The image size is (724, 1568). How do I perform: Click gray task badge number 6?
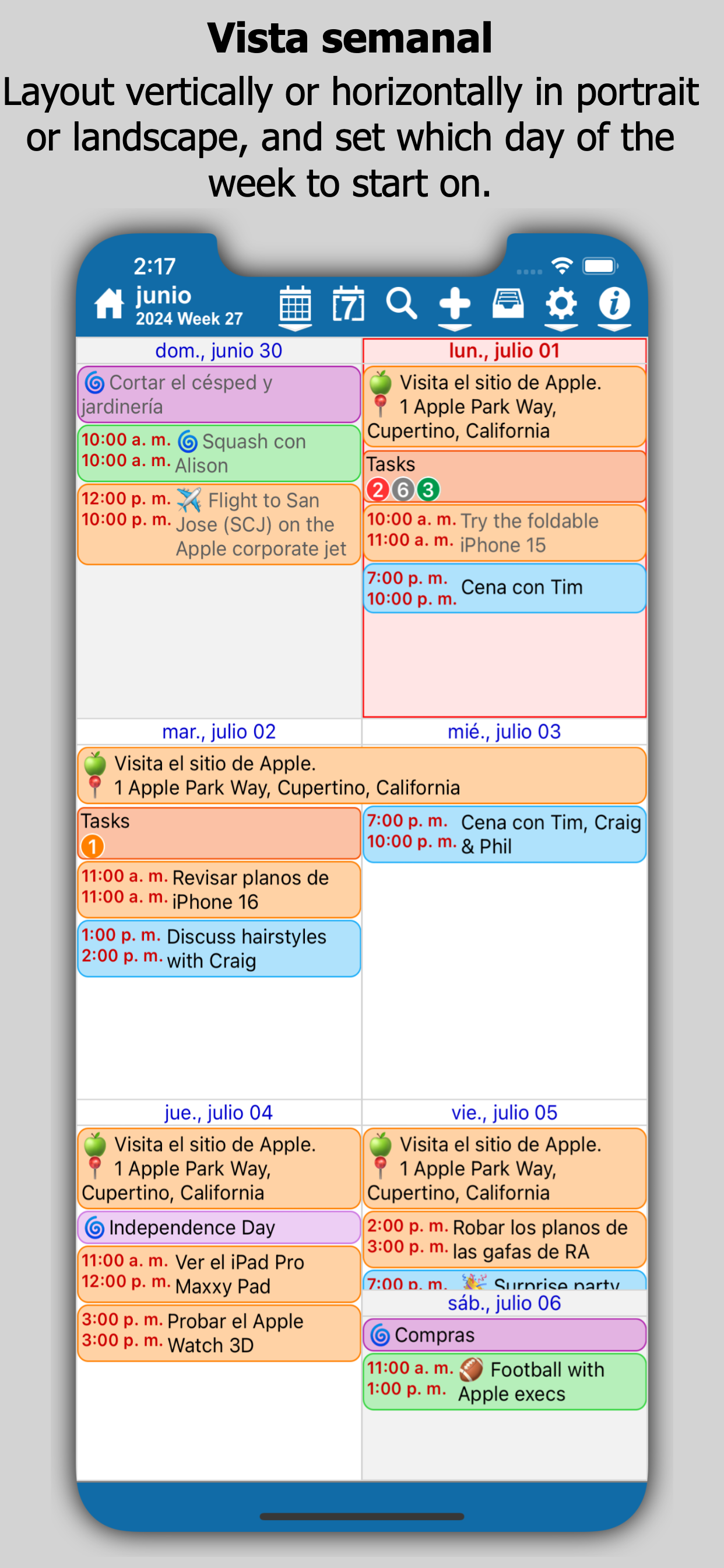pyautogui.click(x=403, y=489)
